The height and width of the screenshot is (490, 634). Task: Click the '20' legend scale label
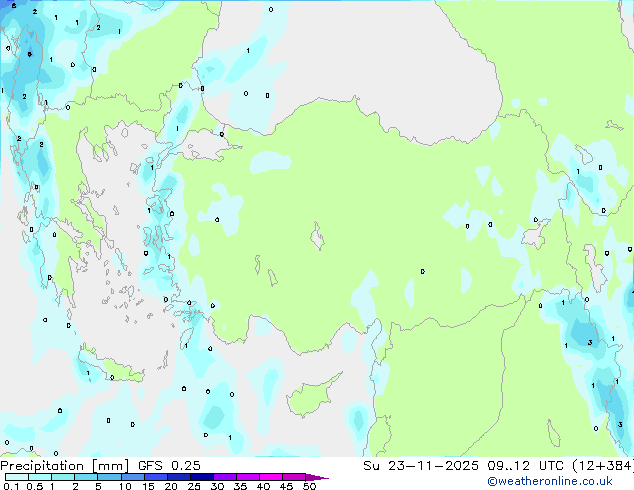(x=171, y=486)
